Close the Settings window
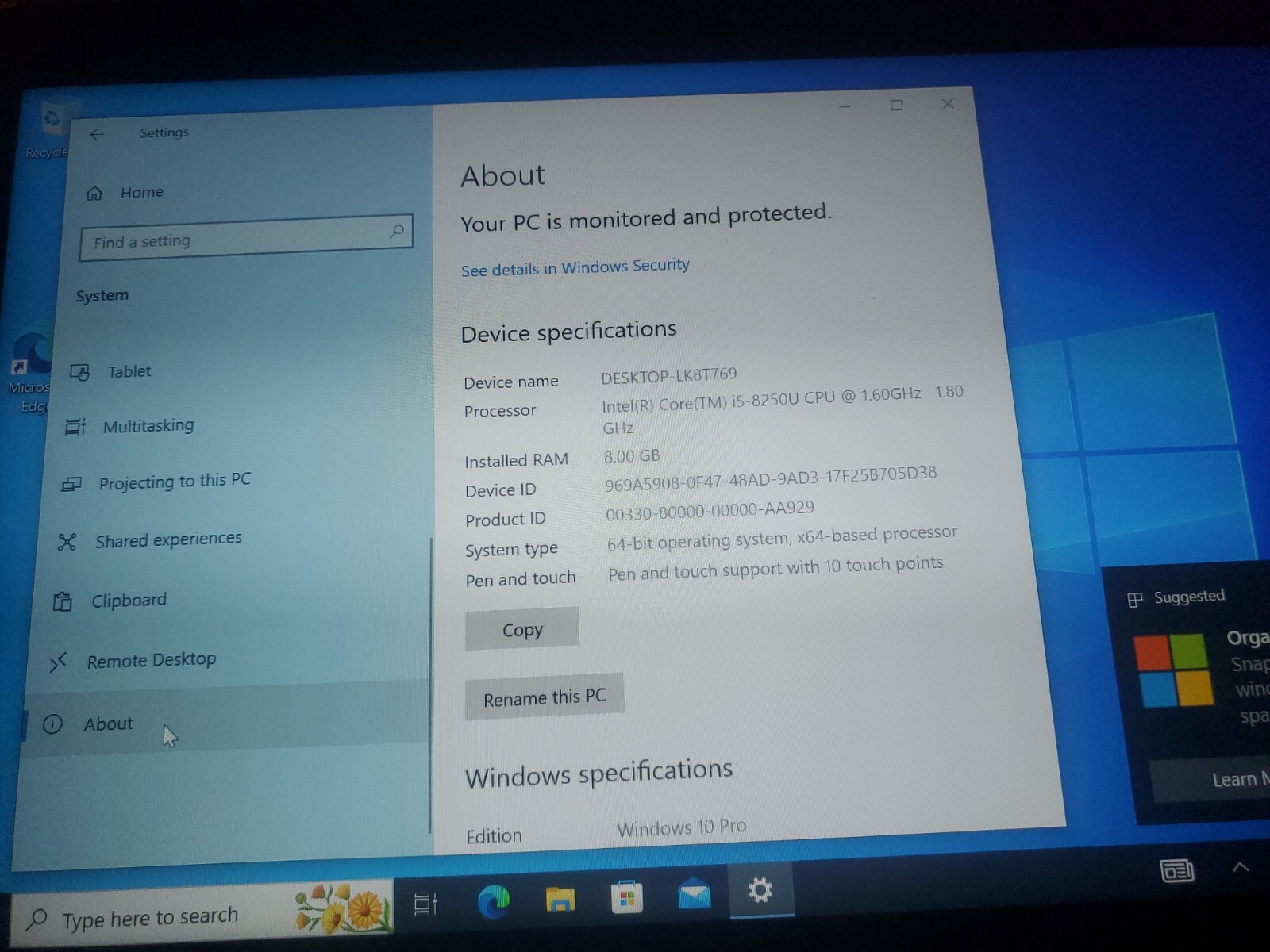 tap(948, 103)
